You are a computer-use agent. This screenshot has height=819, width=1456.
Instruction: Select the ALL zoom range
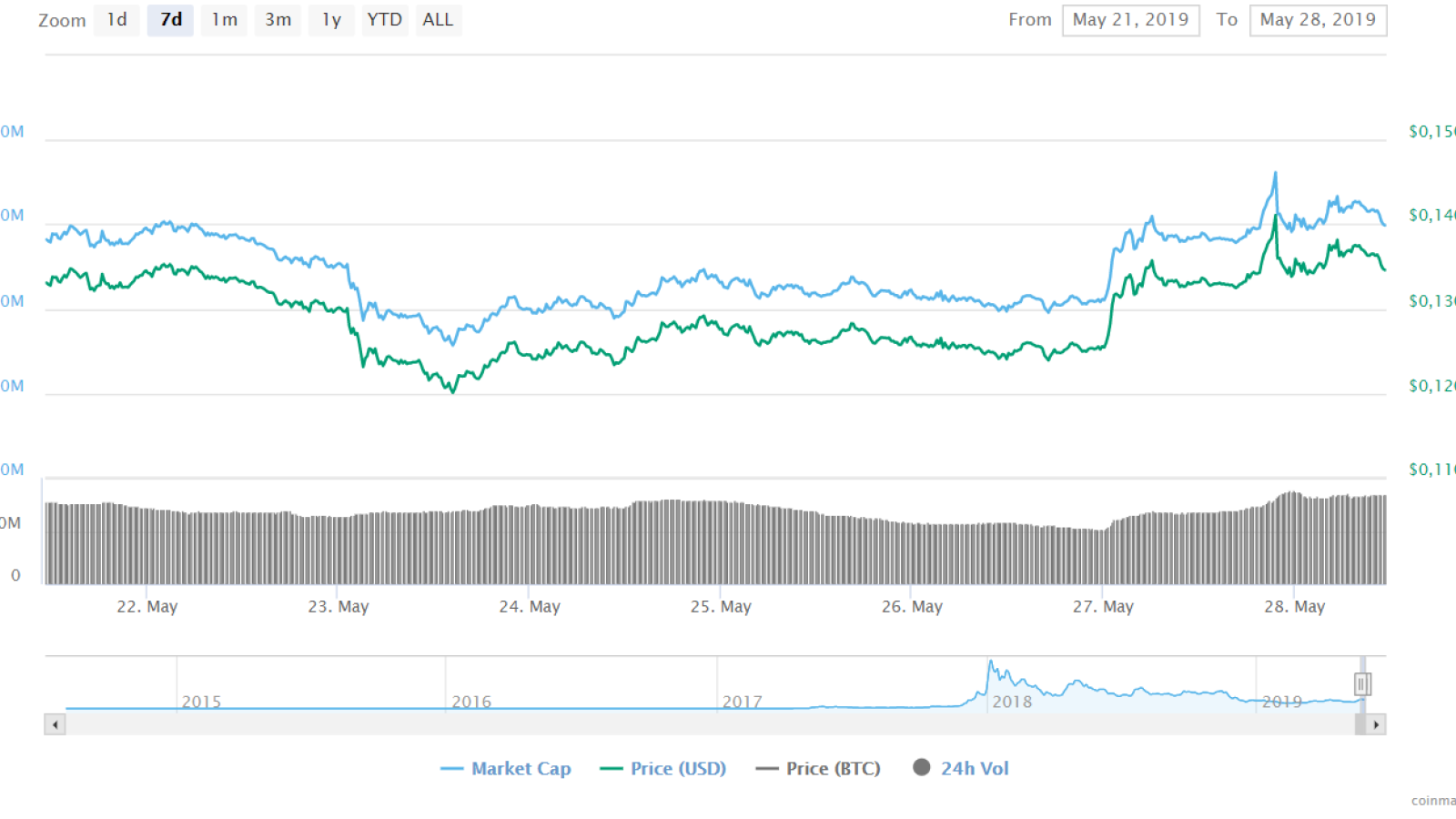439,20
